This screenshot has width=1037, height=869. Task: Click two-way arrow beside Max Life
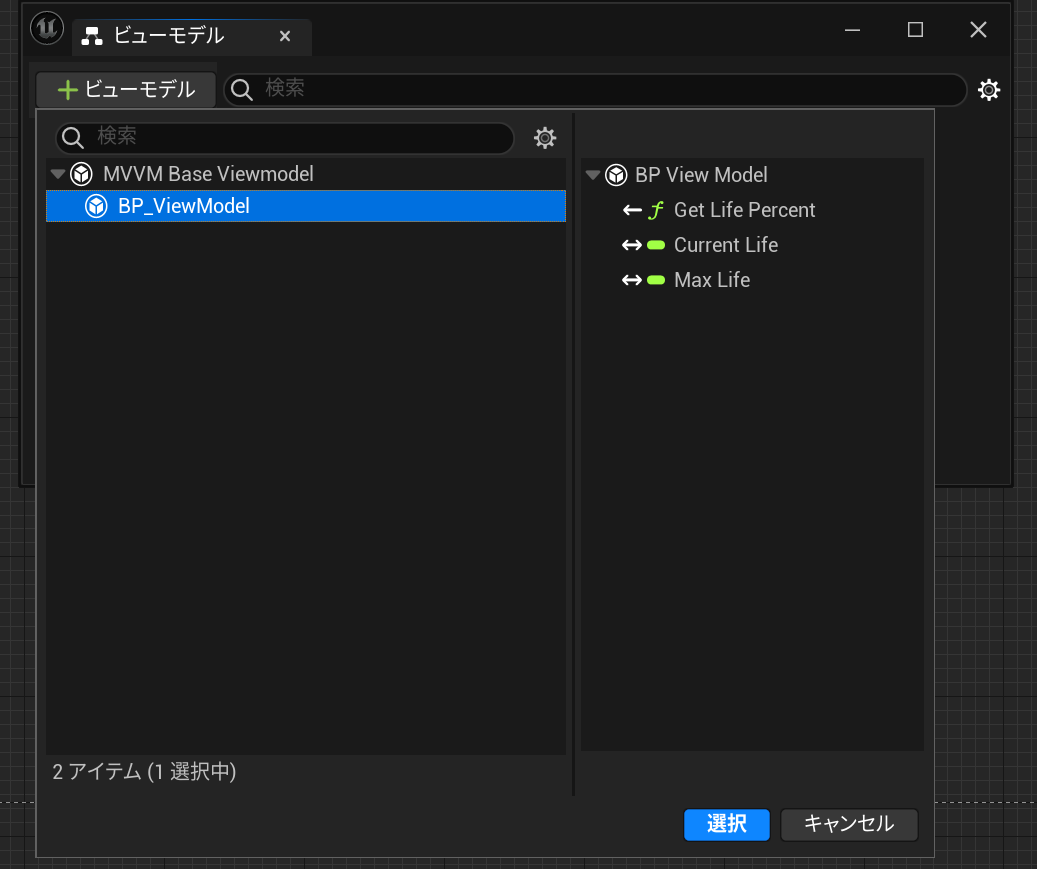632,280
